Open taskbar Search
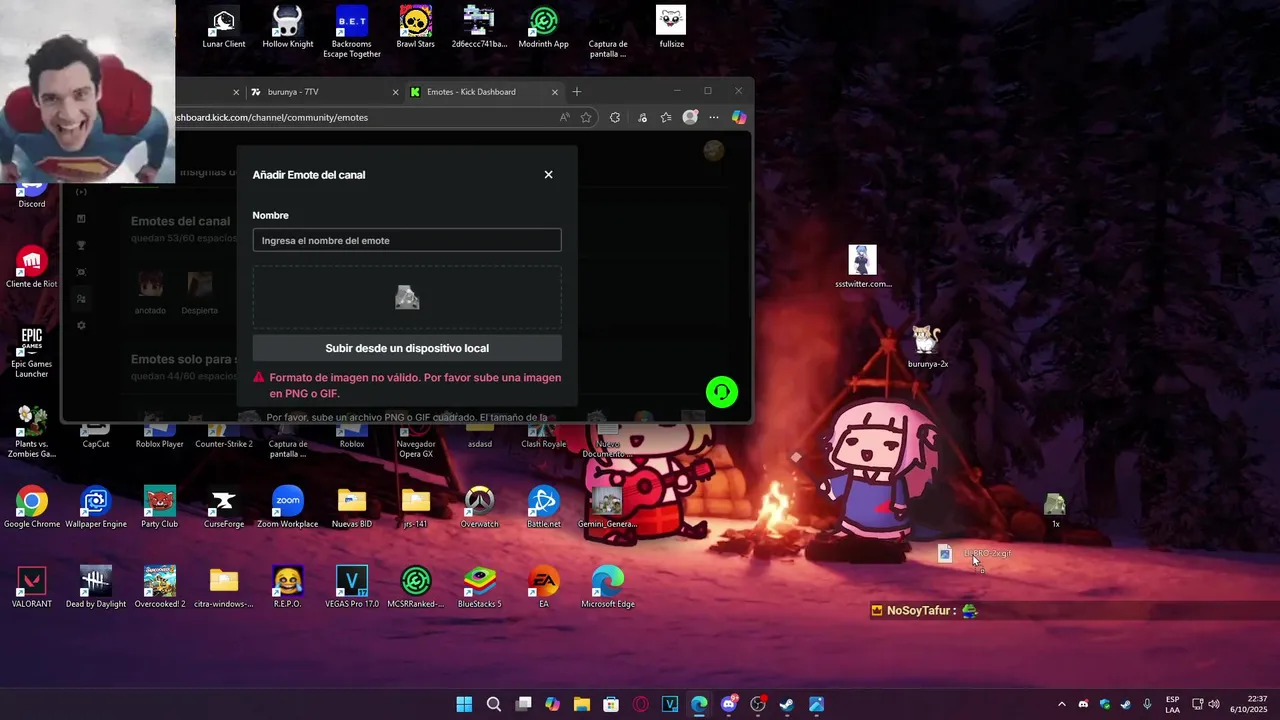 494,704
